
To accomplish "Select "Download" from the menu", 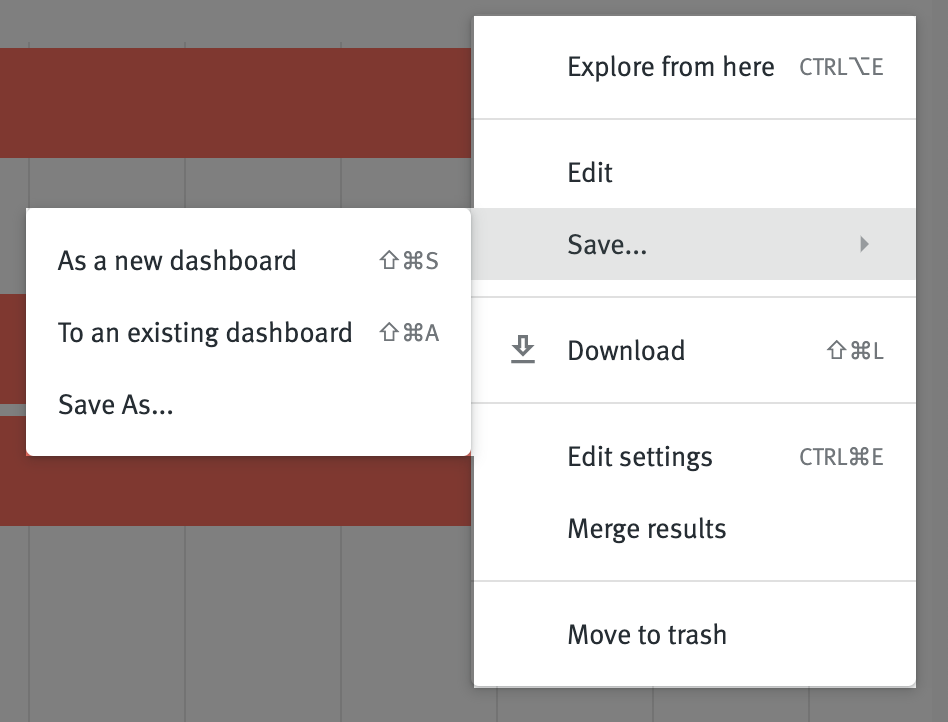I will pyautogui.click(x=626, y=350).
